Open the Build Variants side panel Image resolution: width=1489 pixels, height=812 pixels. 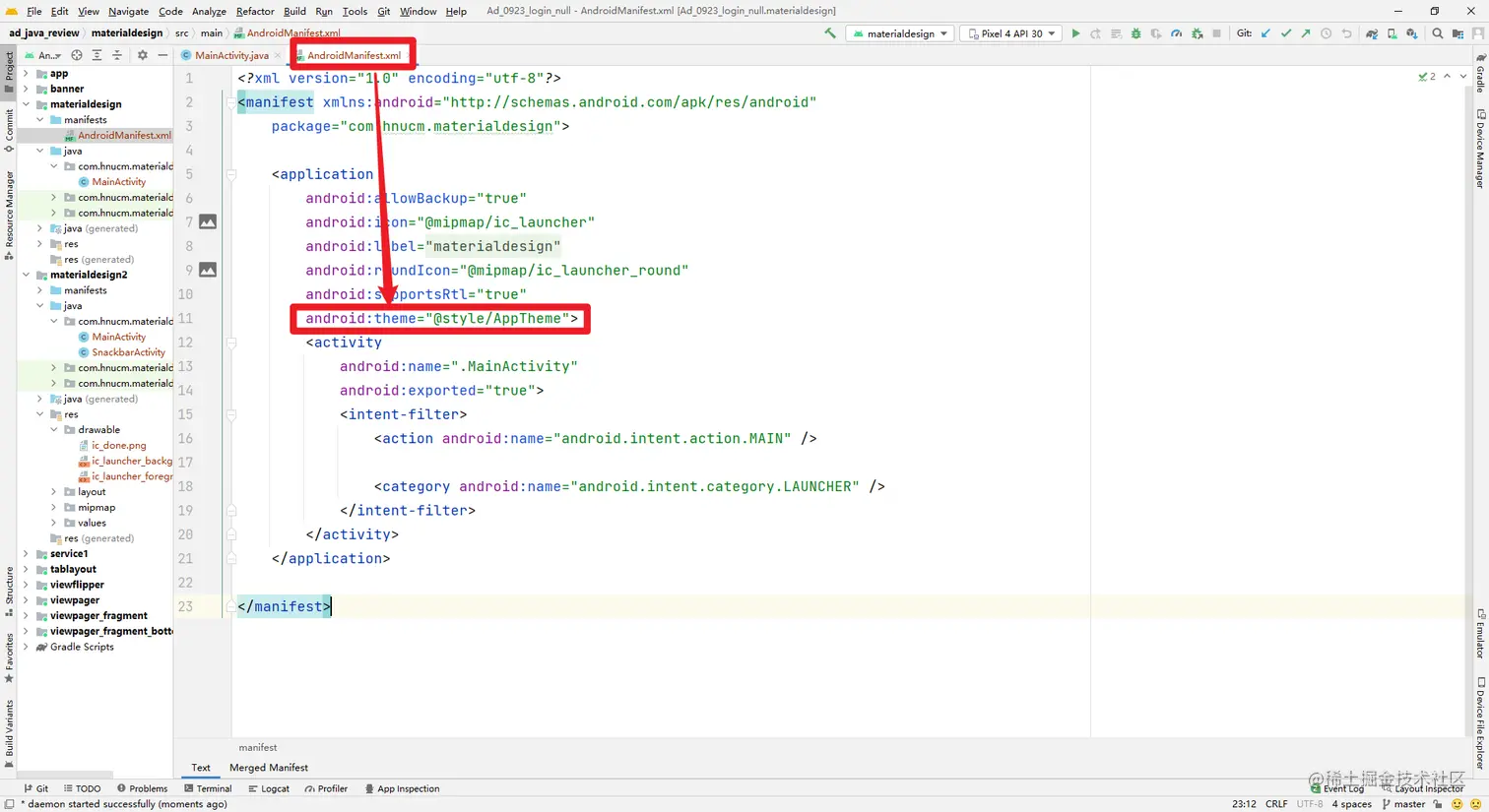(x=9, y=733)
